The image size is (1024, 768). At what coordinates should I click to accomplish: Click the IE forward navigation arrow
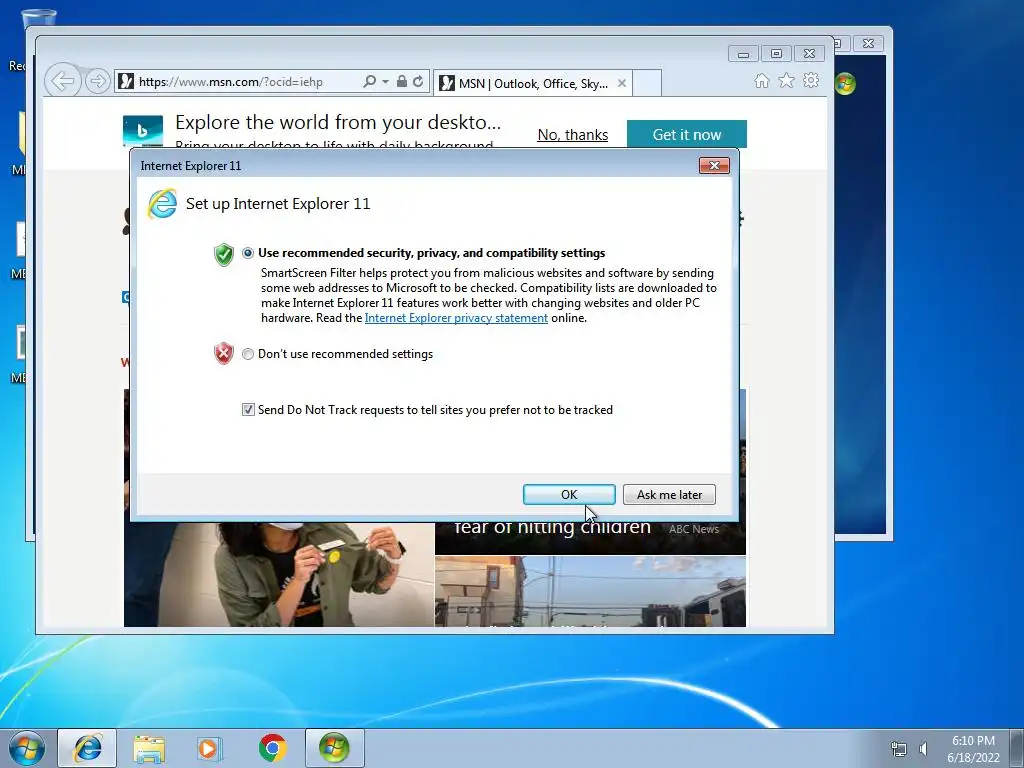point(98,82)
